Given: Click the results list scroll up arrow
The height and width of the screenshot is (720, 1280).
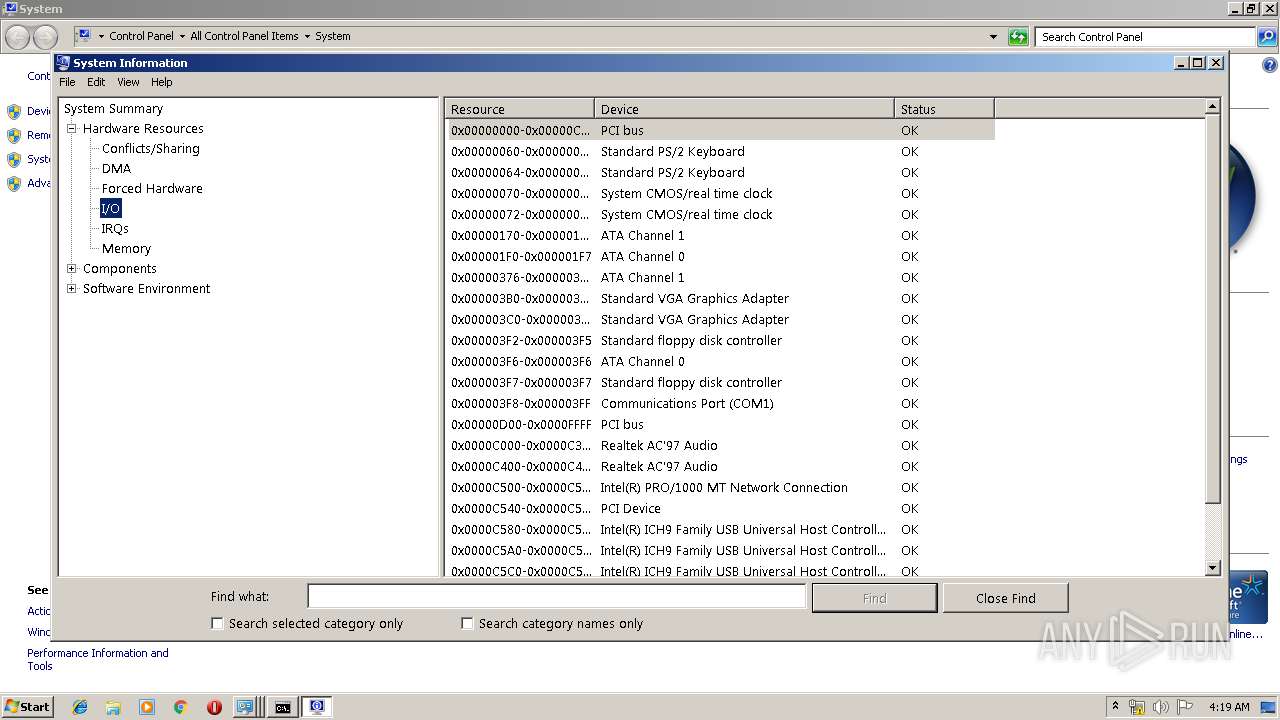Looking at the screenshot, I should point(1213,106).
